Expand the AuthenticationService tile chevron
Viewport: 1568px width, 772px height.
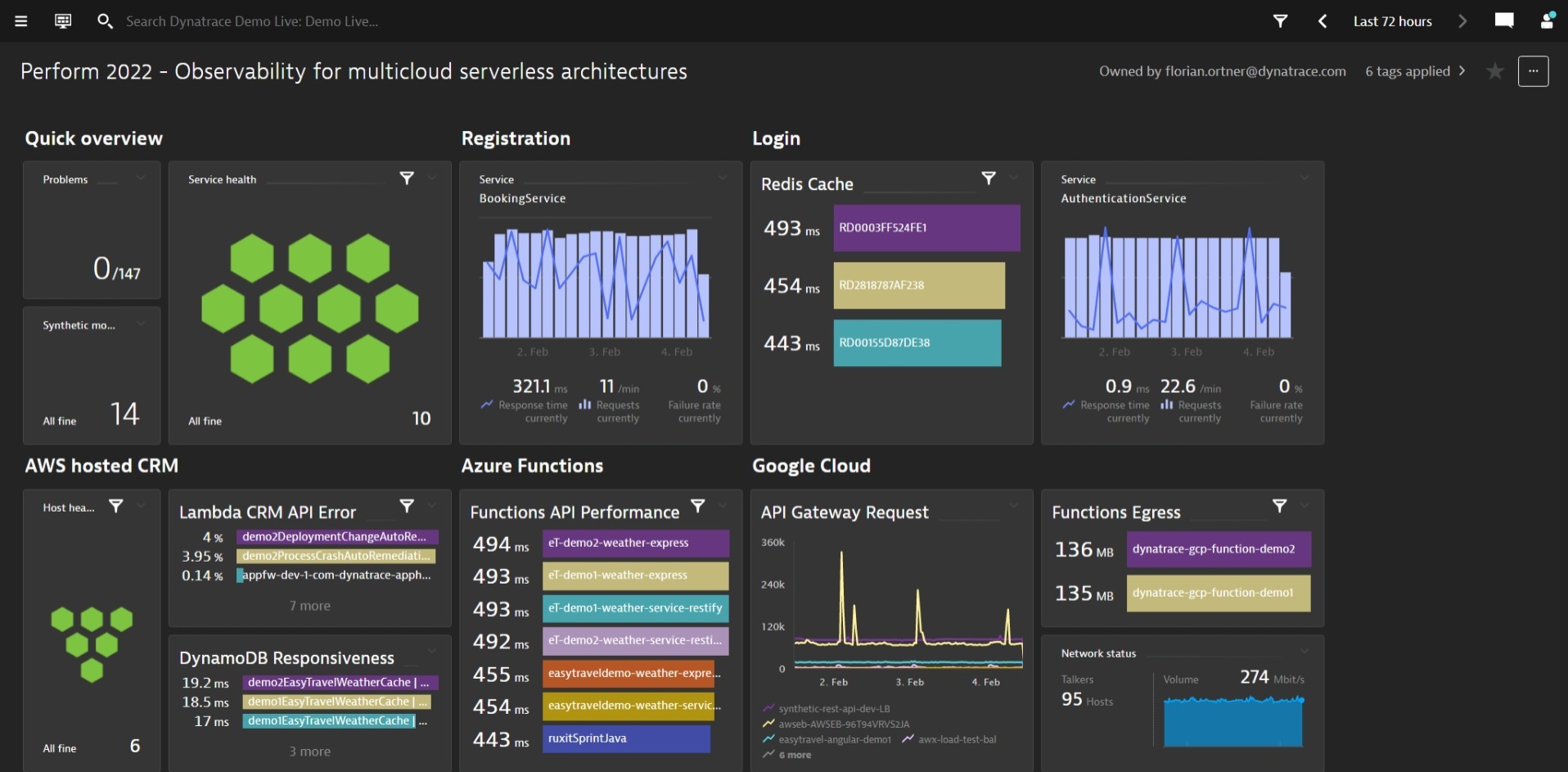(x=1304, y=178)
